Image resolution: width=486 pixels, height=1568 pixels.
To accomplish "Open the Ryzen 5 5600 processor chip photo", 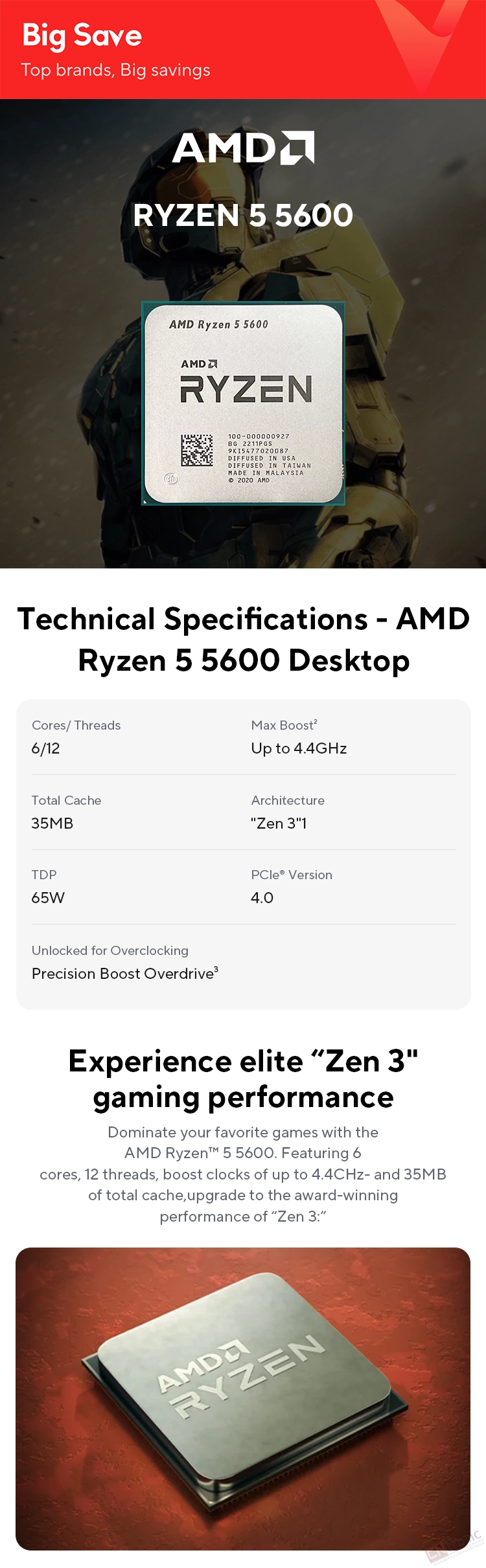I will (x=244, y=403).
